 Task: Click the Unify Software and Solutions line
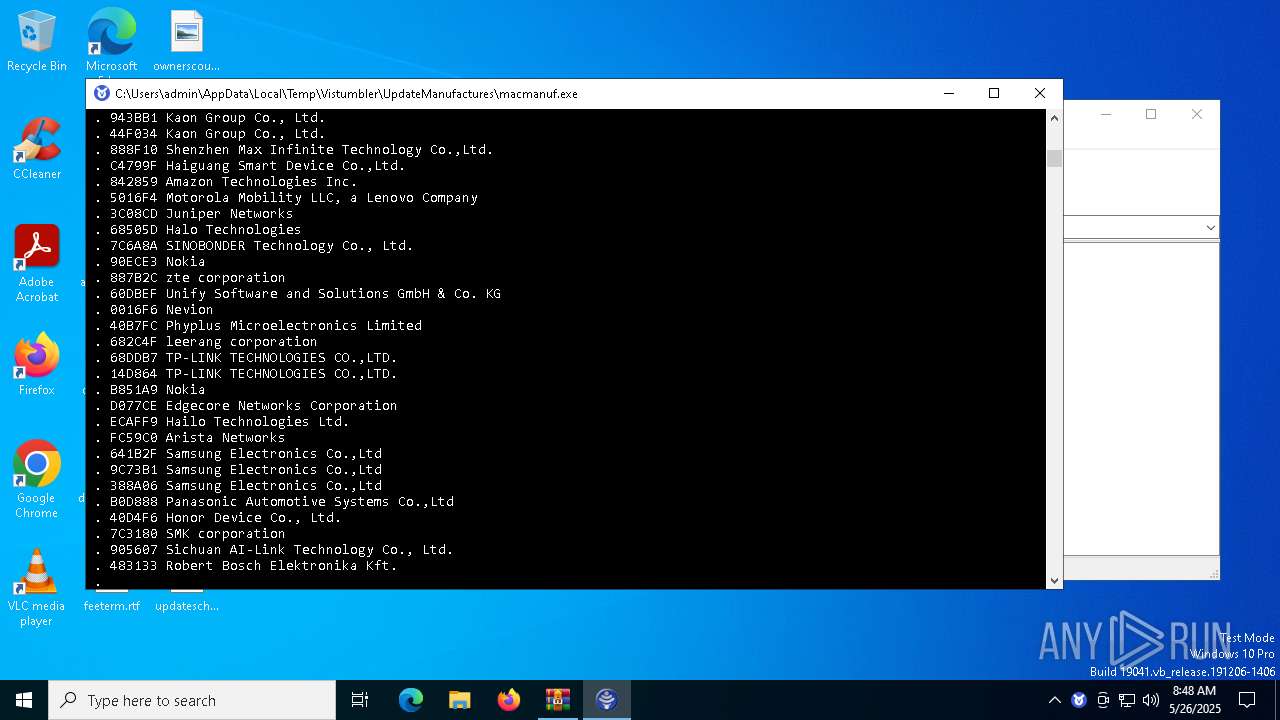(298, 294)
